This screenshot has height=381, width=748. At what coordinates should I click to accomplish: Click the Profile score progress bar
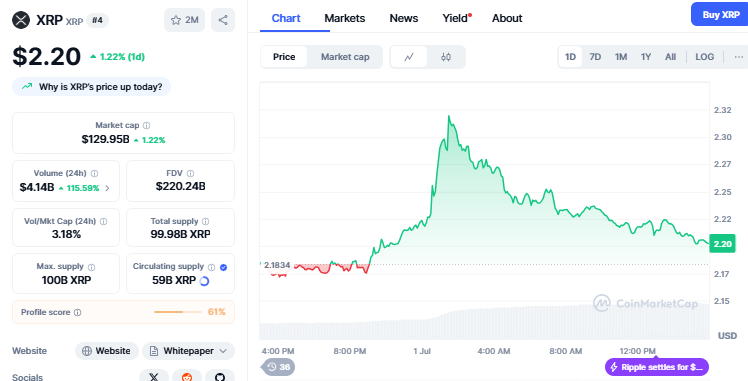(177, 312)
